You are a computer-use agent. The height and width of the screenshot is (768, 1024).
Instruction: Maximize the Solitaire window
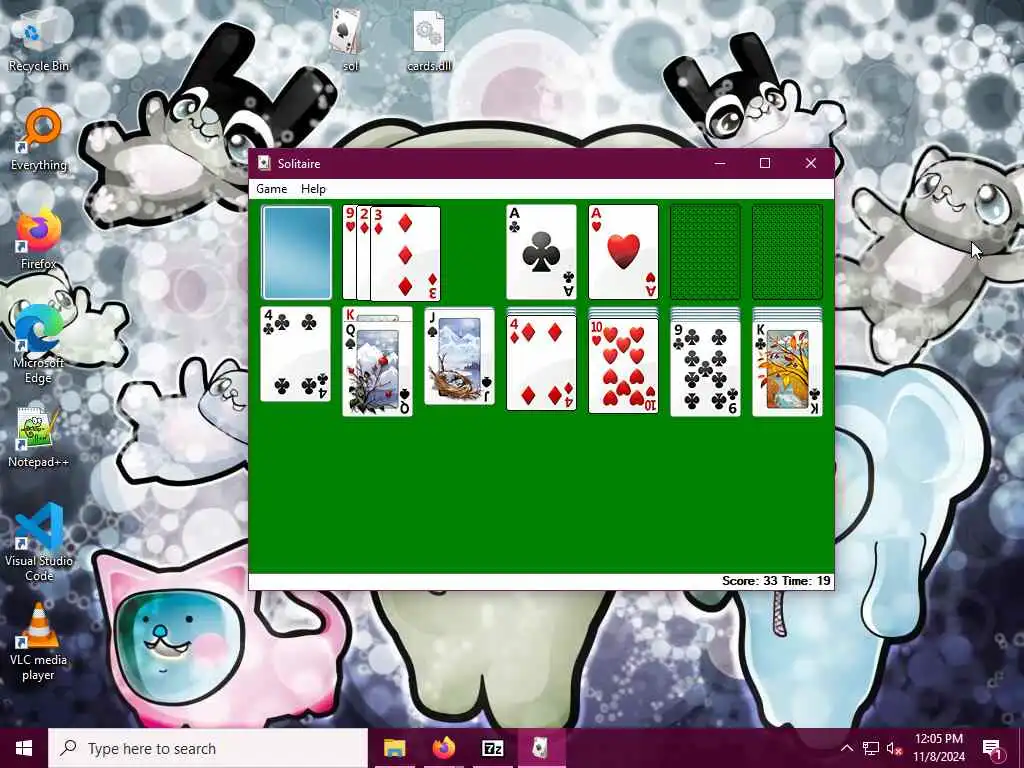tap(765, 163)
